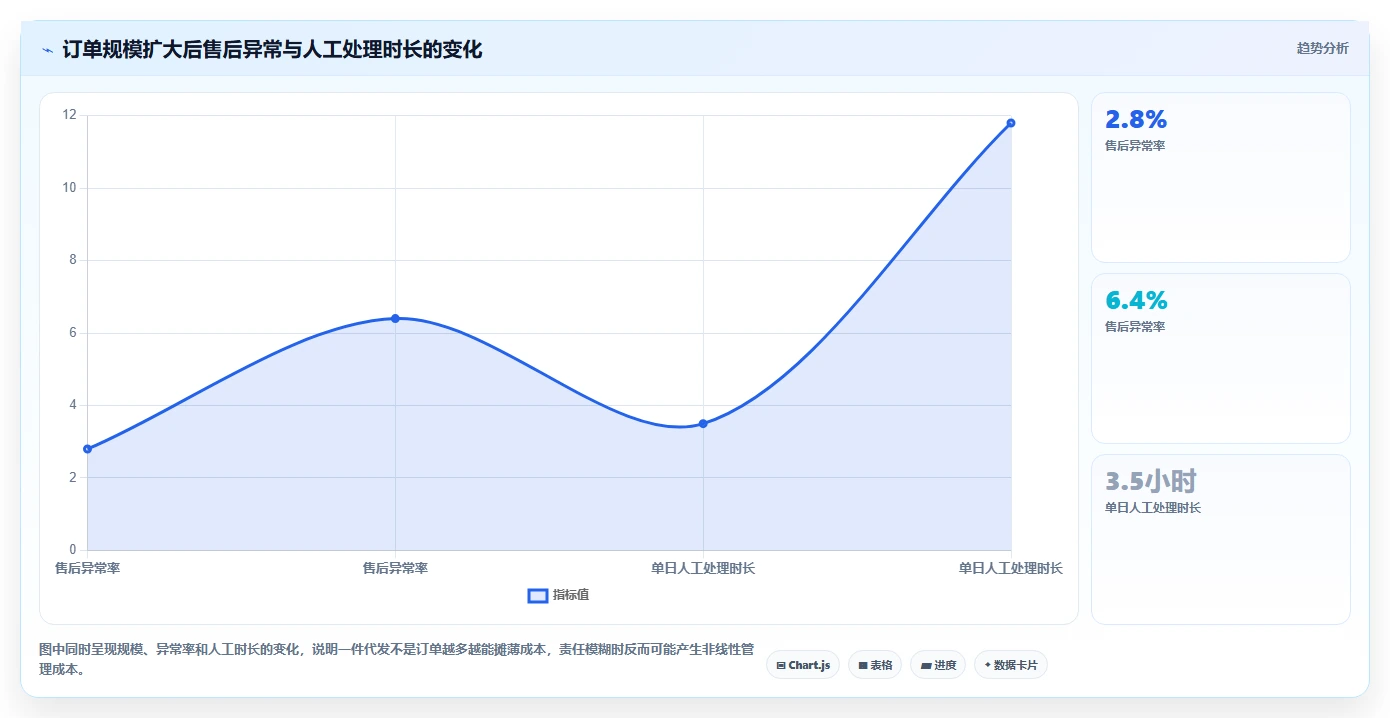Click the chart data point at 6.4
Screen dimensions: 1390x718
395,318
